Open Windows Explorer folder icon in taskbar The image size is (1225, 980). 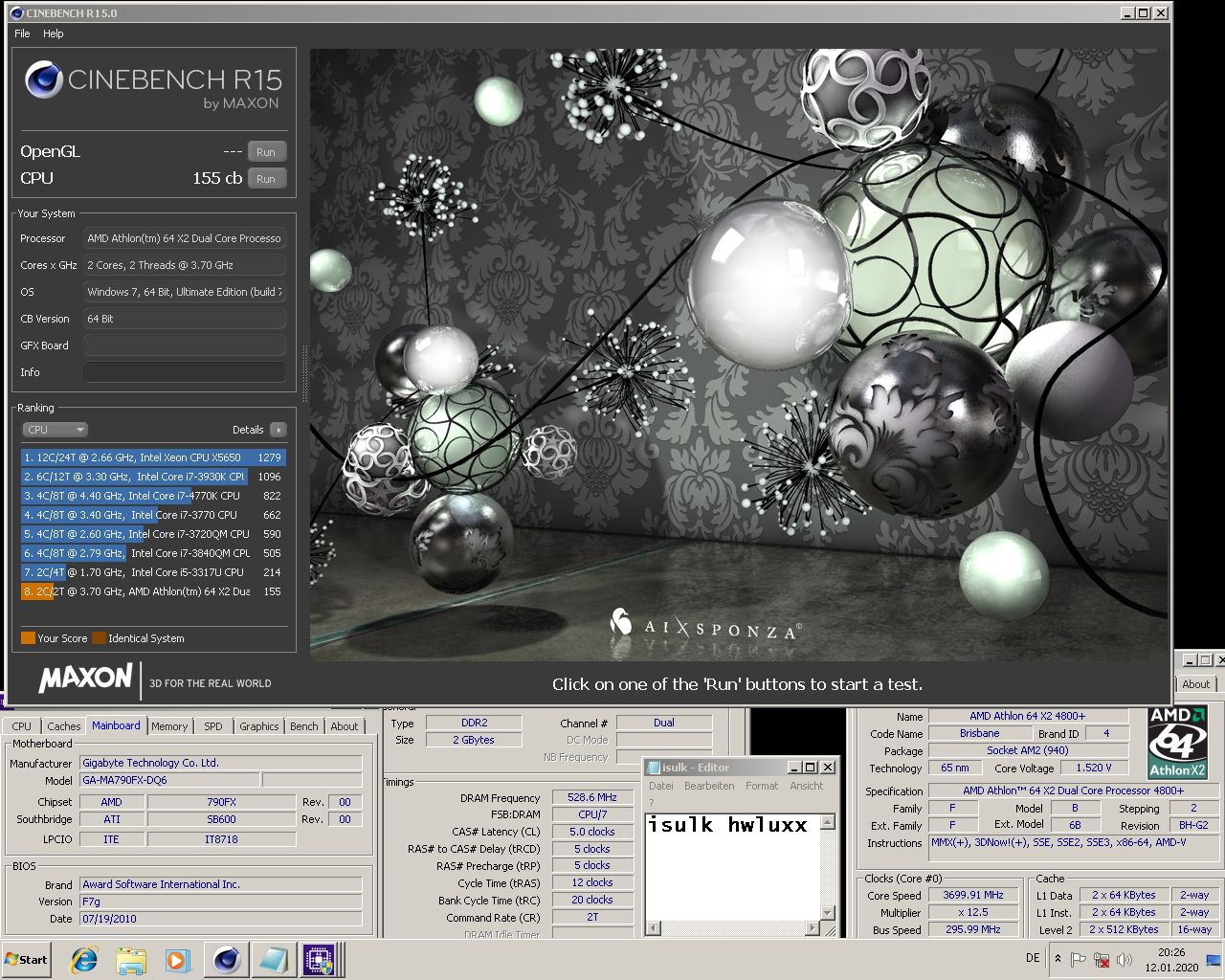[131, 960]
